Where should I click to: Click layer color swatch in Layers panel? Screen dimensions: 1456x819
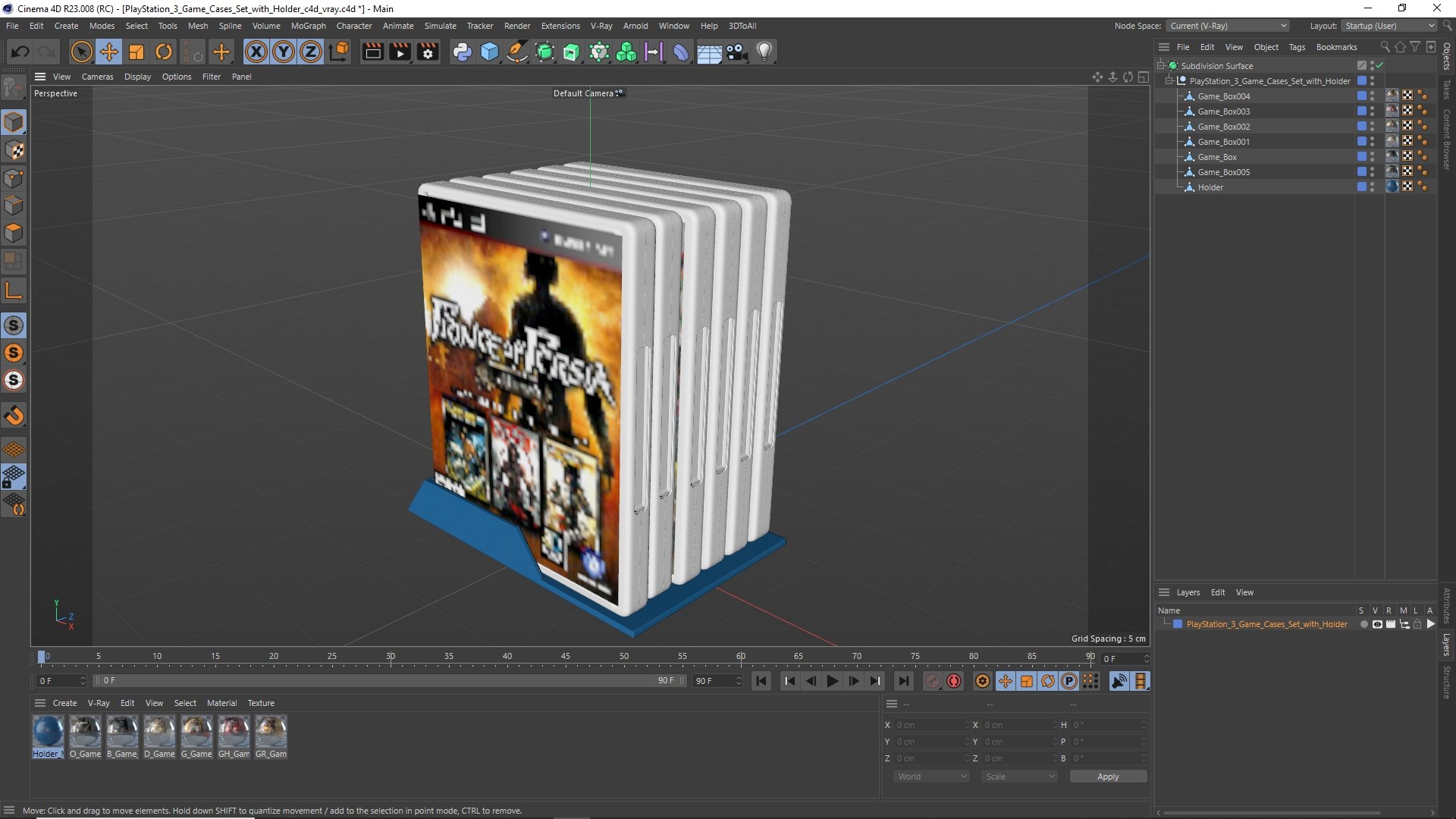pos(1178,625)
